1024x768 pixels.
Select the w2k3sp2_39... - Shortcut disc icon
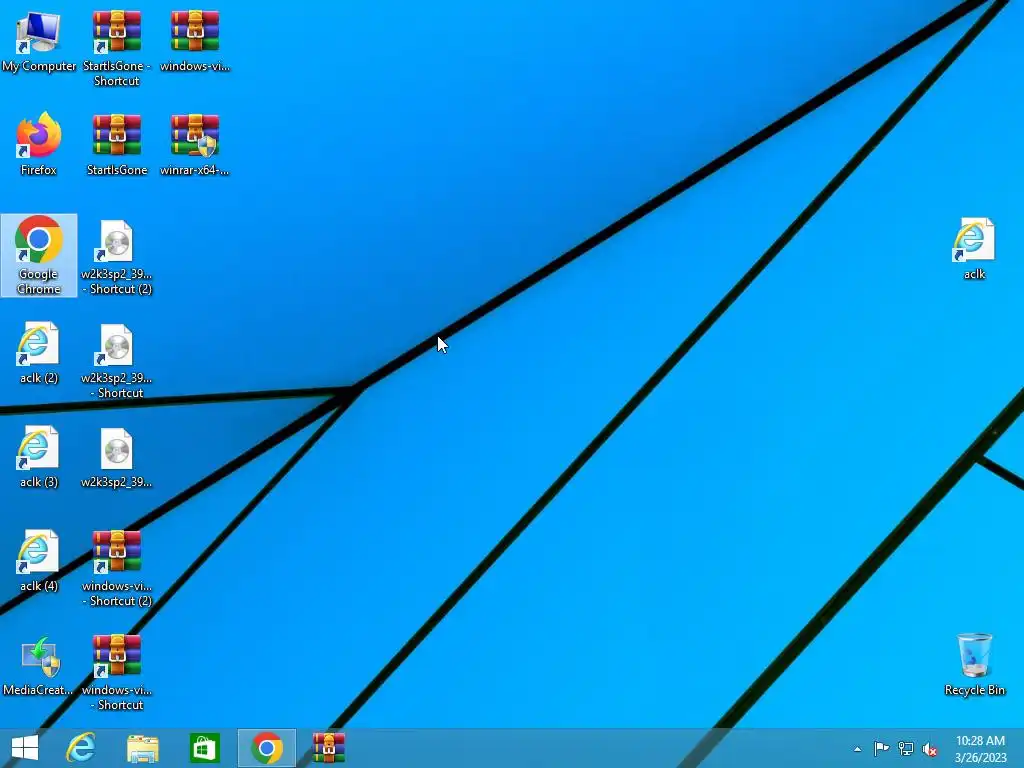pos(116,360)
